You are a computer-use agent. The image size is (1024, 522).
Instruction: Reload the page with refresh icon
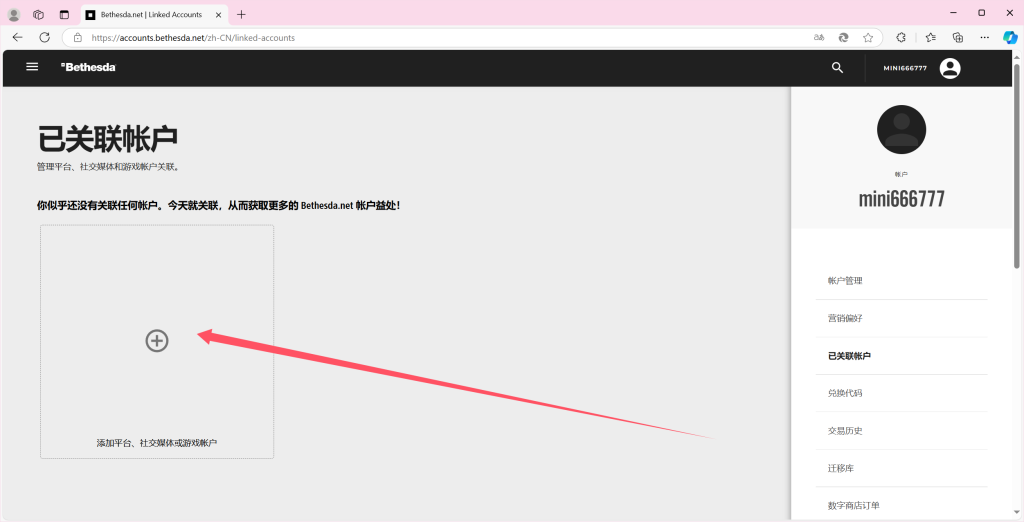coord(44,37)
